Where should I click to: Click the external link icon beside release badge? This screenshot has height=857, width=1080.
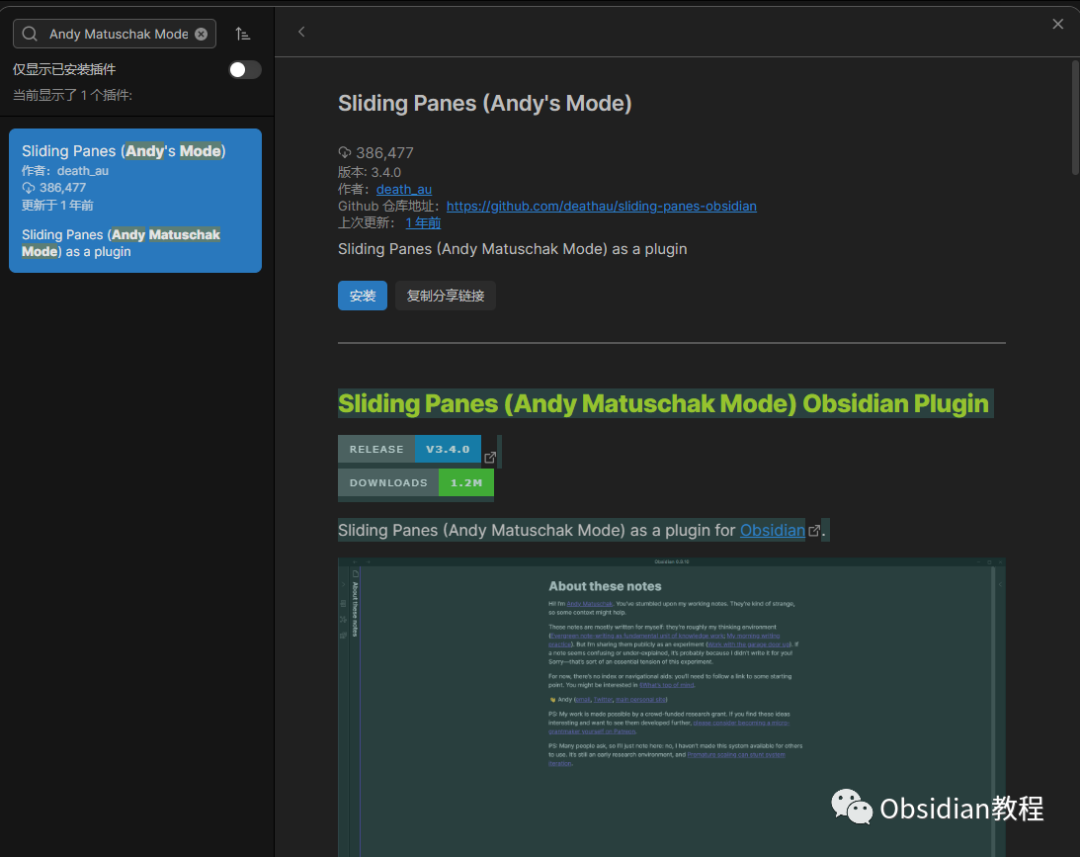pyautogui.click(x=490, y=457)
